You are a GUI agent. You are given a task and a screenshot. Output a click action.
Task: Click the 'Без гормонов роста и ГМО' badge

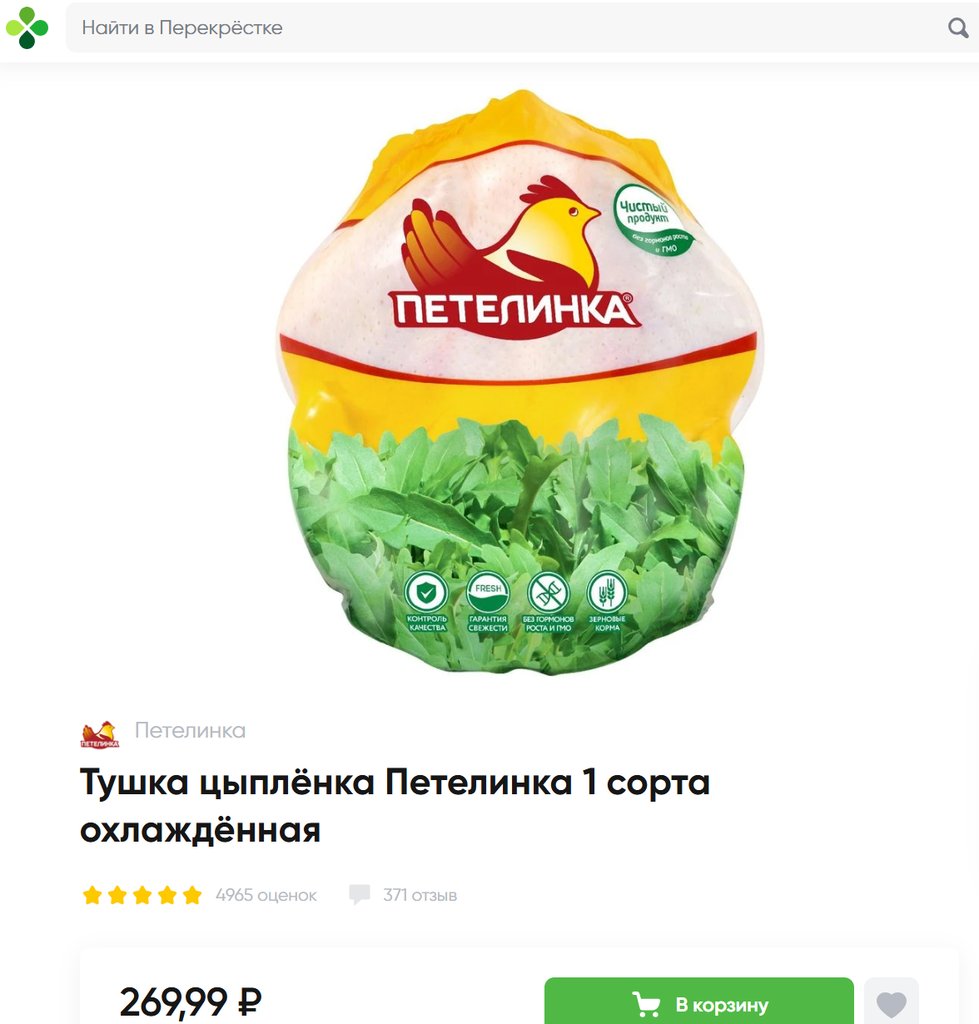point(548,601)
